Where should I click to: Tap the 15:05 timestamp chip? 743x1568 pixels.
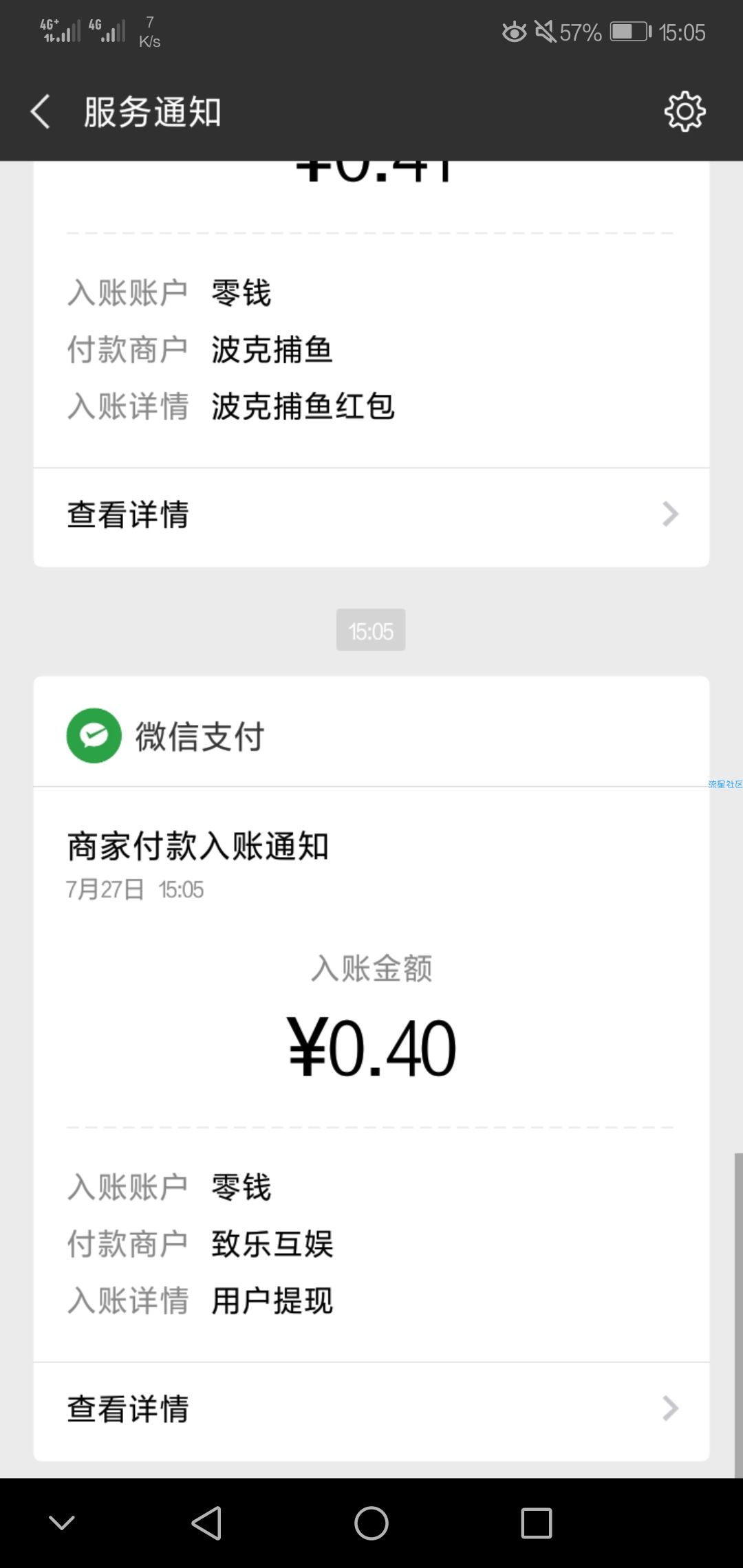[371, 630]
